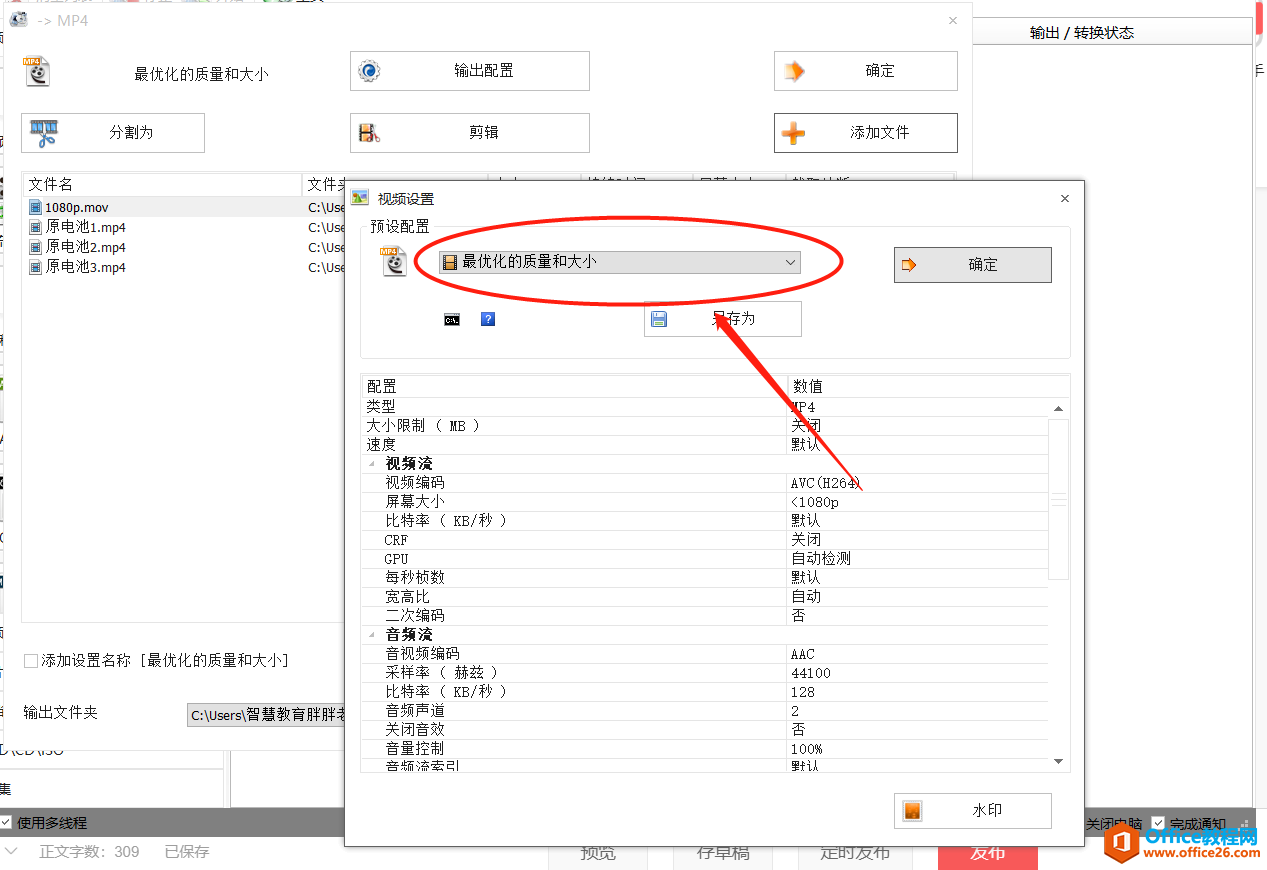Screen dimensions: 1267x870
Task: Open the 水印 watermark button
Action: [973, 811]
